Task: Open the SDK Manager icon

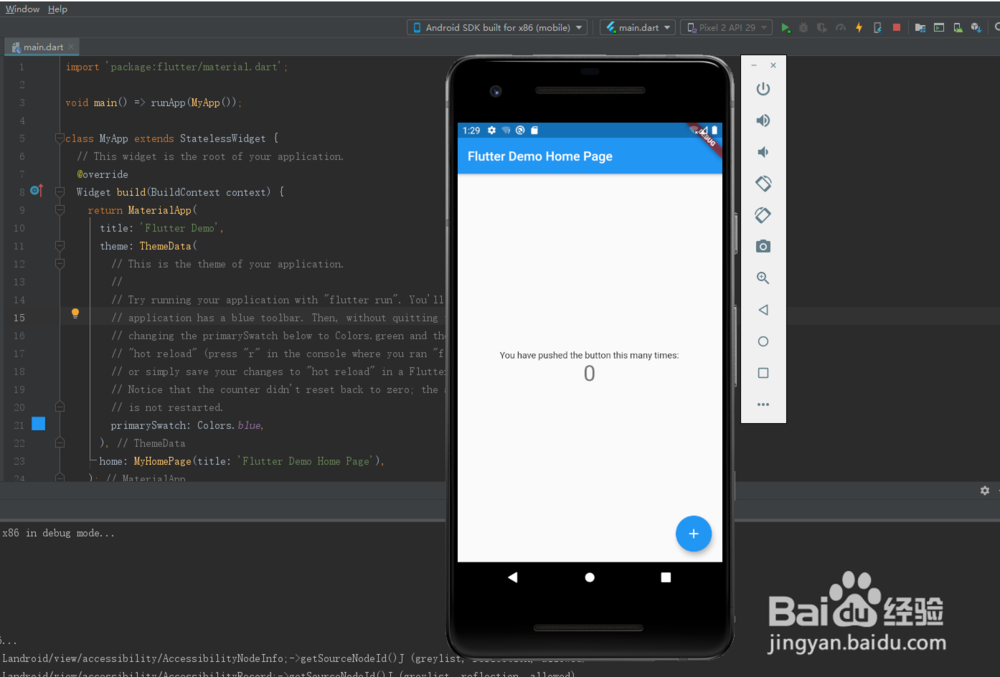Action: (x=976, y=27)
